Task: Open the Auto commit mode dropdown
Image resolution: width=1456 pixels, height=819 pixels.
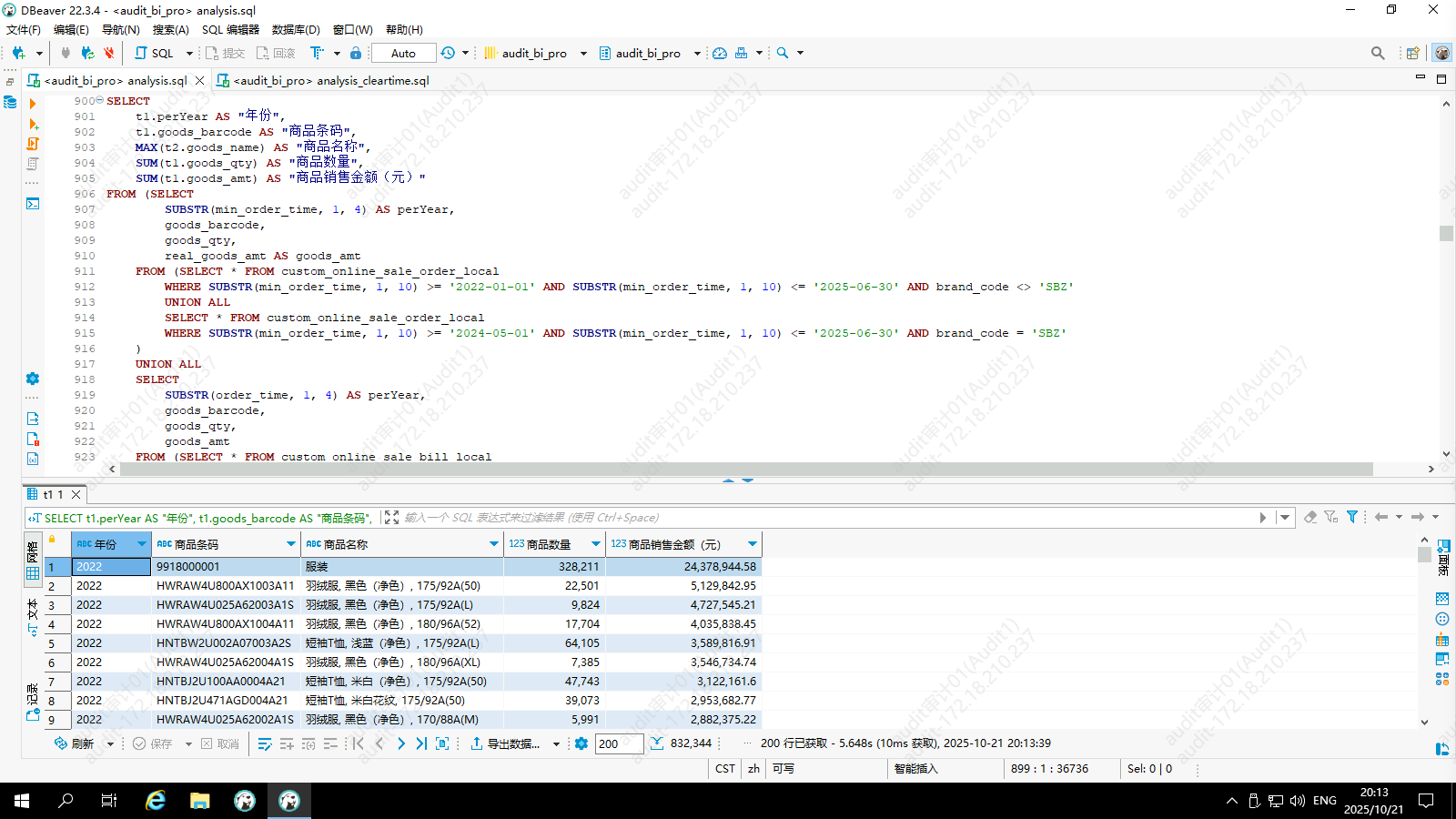Action: click(x=403, y=53)
